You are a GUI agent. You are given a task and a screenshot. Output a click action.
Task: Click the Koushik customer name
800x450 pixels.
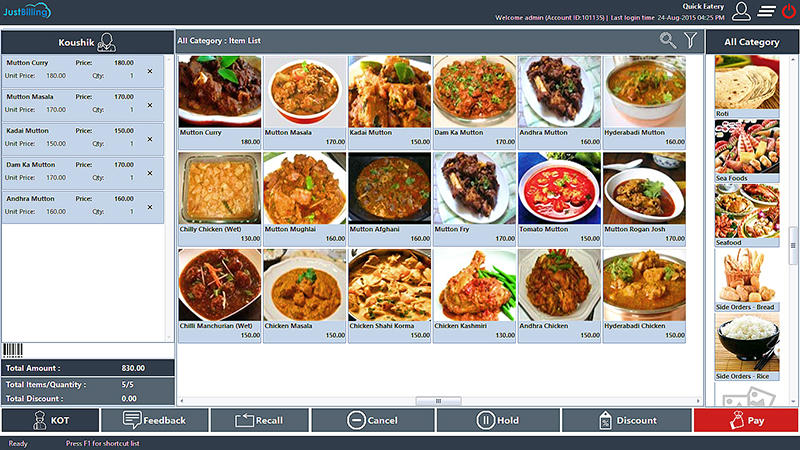[x=76, y=42]
